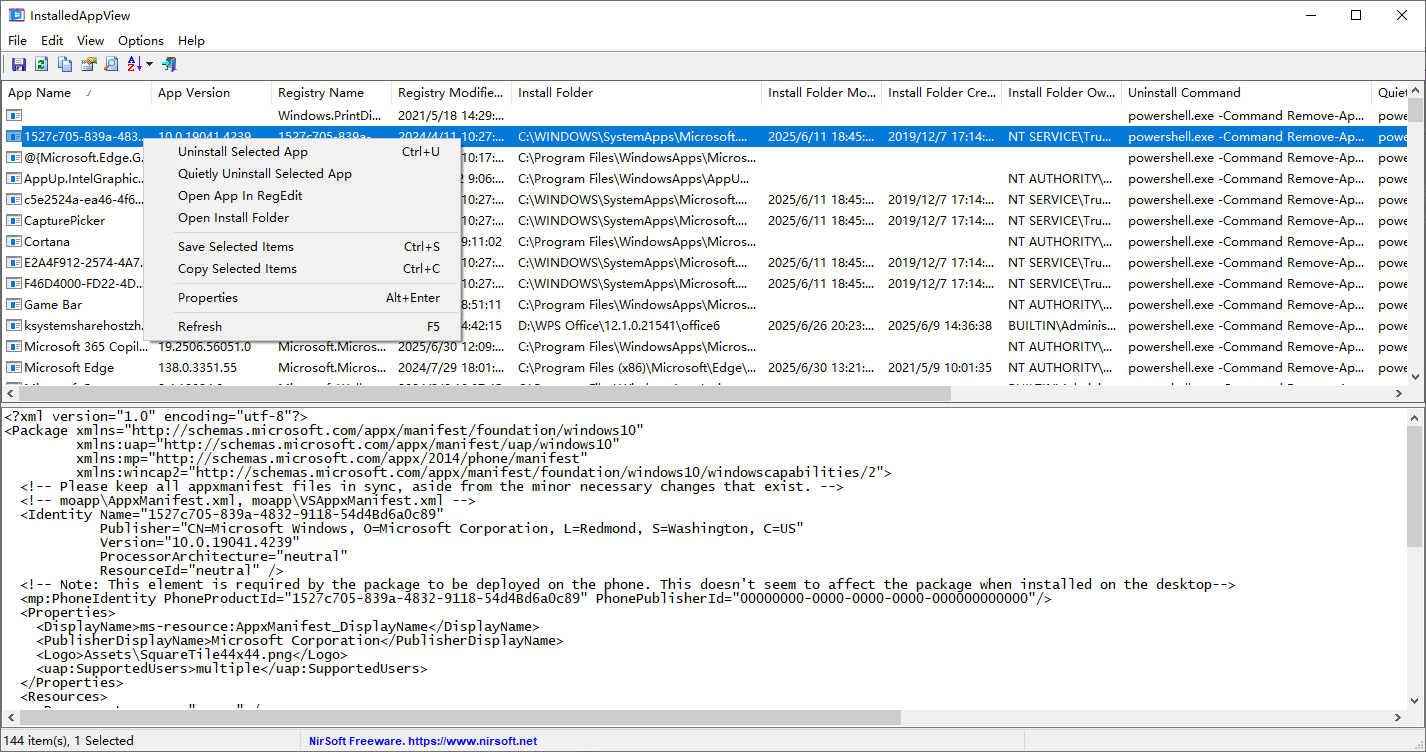Open the NirSoft Freeware website link
1426x752 pixels.
[423, 741]
